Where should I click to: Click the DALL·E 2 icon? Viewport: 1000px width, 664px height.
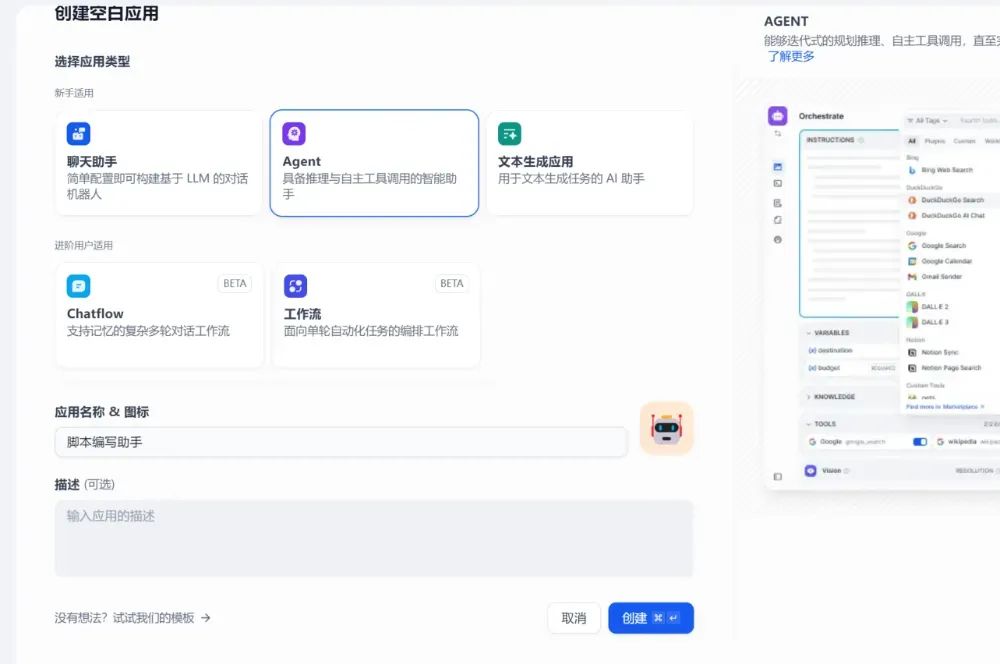pos(912,307)
